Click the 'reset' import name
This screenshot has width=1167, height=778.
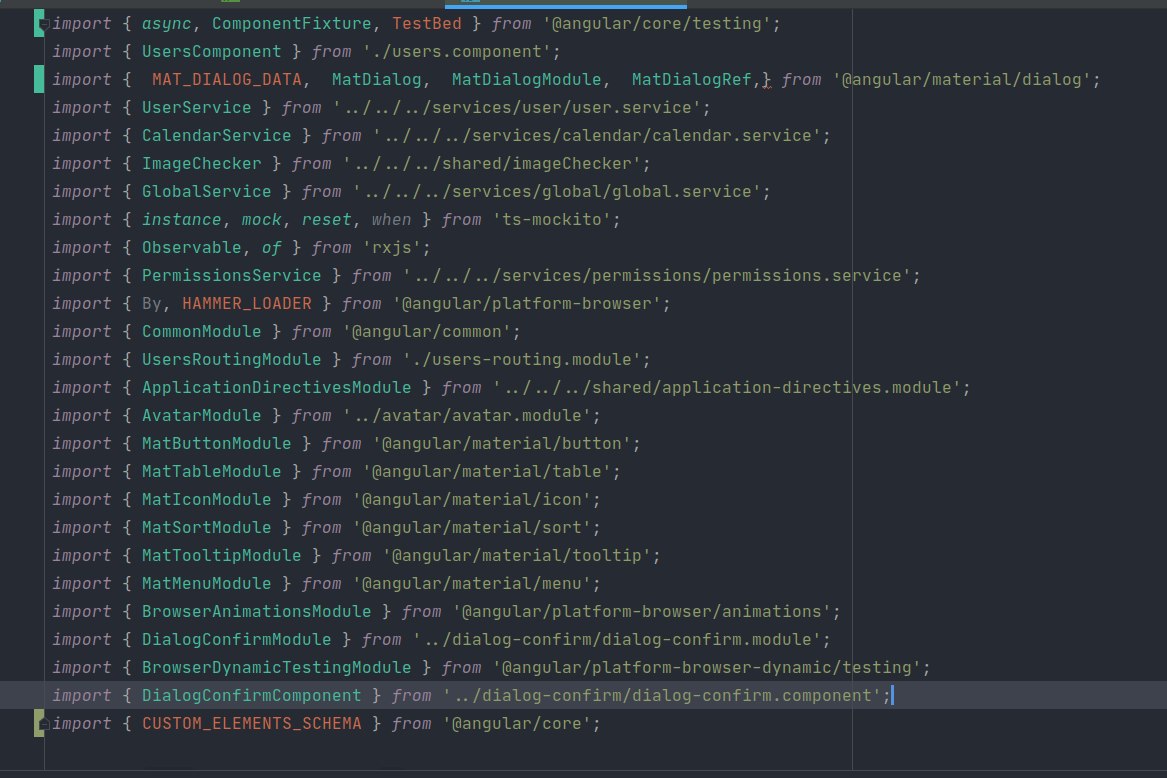326,220
